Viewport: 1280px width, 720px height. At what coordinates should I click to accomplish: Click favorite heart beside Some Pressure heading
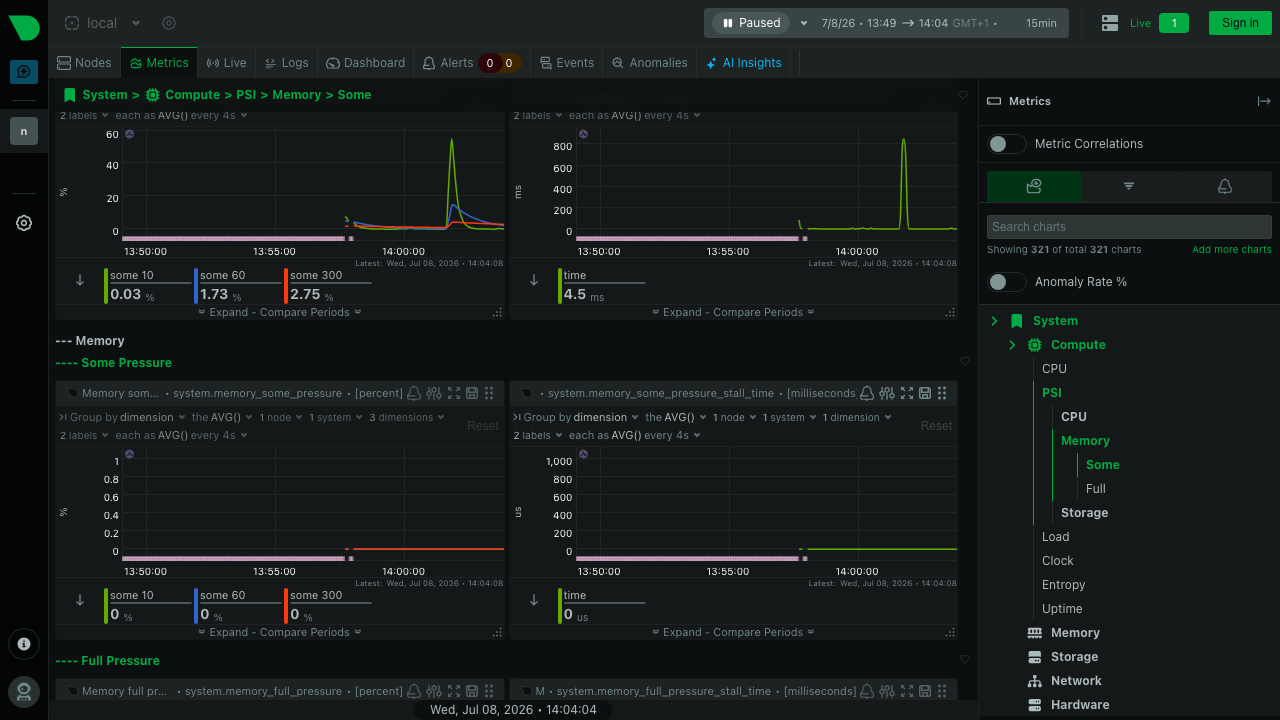(x=964, y=362)
